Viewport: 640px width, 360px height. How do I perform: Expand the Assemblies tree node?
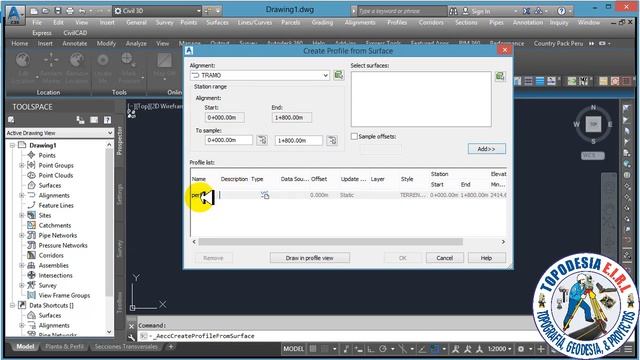[22, 265]
